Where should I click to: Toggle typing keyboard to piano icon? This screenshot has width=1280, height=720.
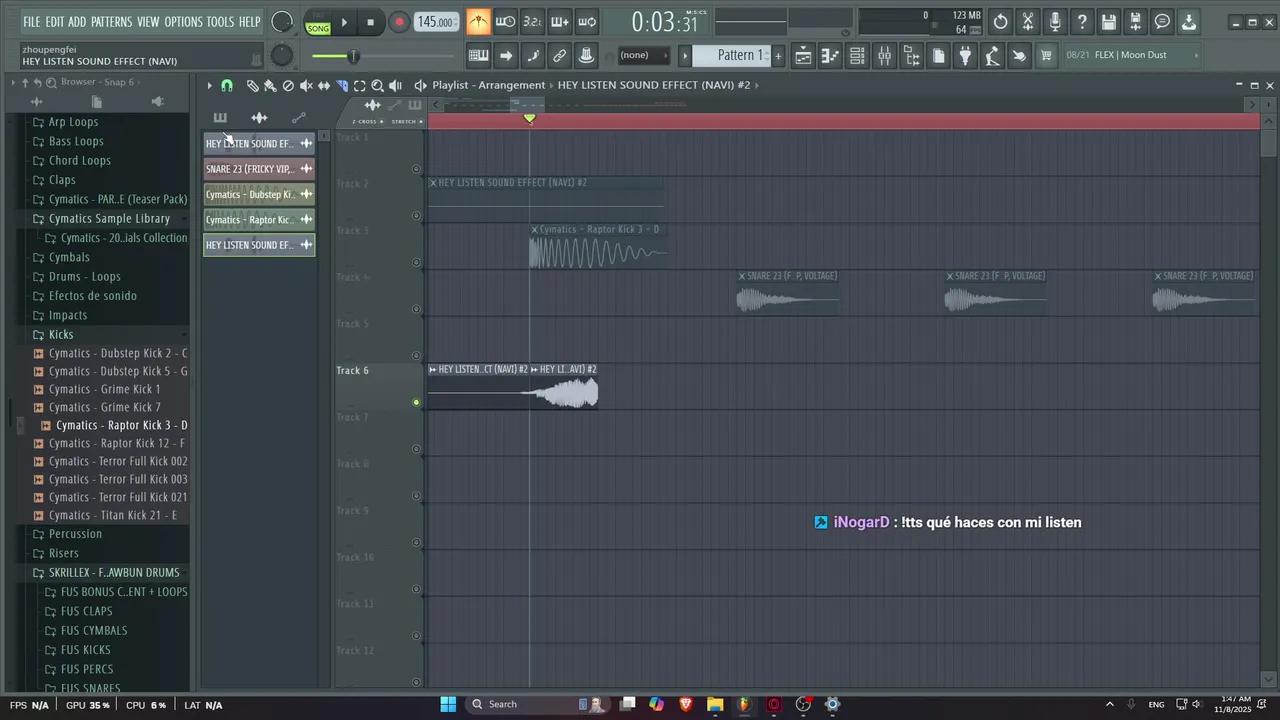[479, 56]
